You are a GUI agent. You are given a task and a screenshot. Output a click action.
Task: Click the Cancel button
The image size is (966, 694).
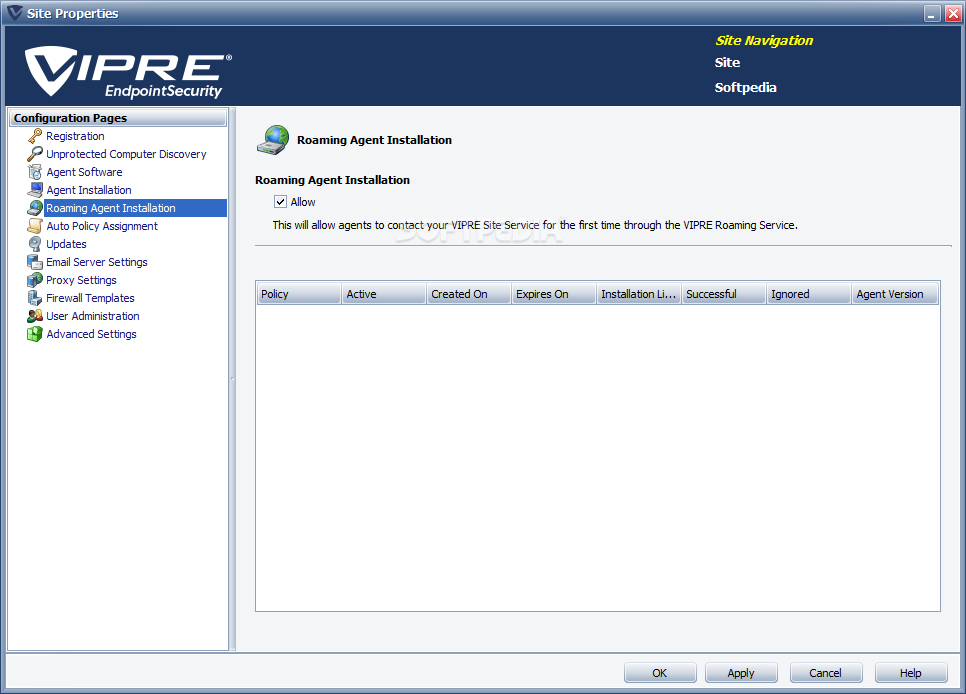click(826, 672)
